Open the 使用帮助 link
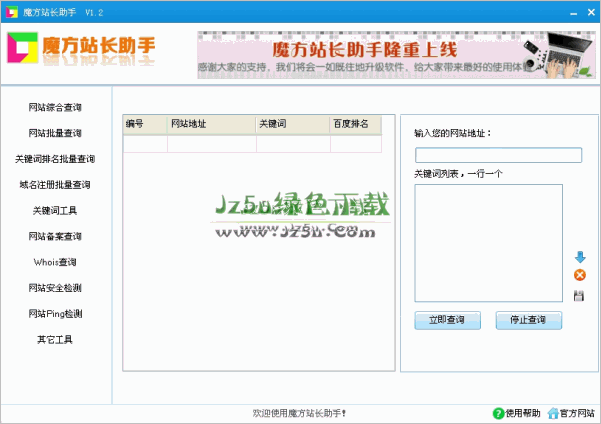Viewport: 601px width, 424px height. point(523,413)
